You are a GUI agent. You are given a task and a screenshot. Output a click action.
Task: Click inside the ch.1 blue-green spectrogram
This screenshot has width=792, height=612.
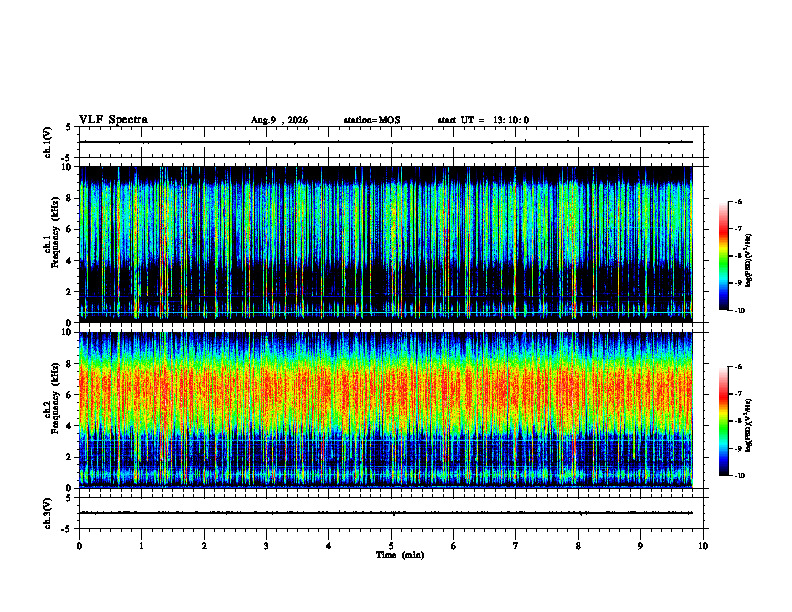pyautogui.click(x=385, y=244)
